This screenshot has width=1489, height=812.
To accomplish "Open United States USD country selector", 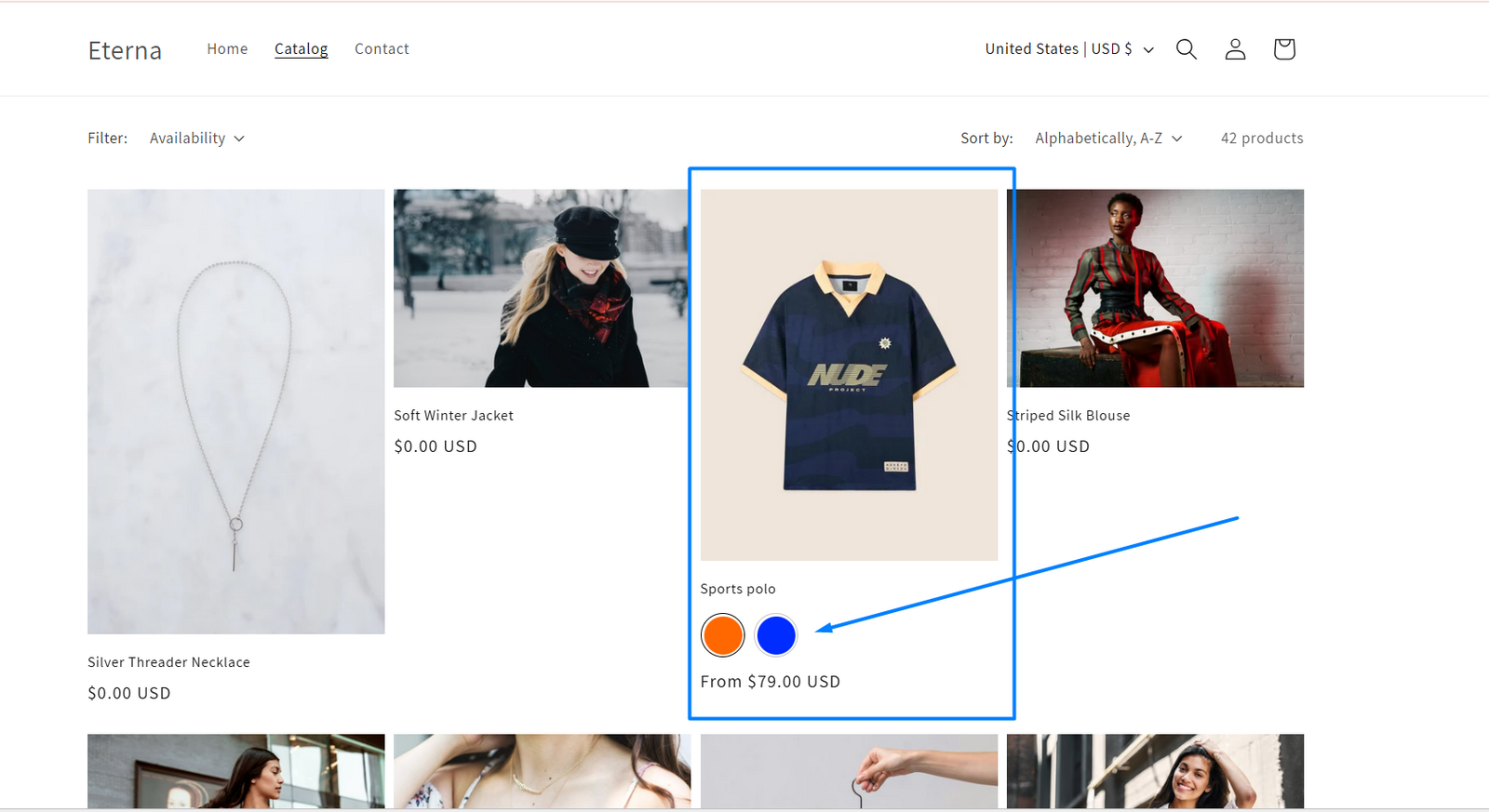I will point(1069,49).
